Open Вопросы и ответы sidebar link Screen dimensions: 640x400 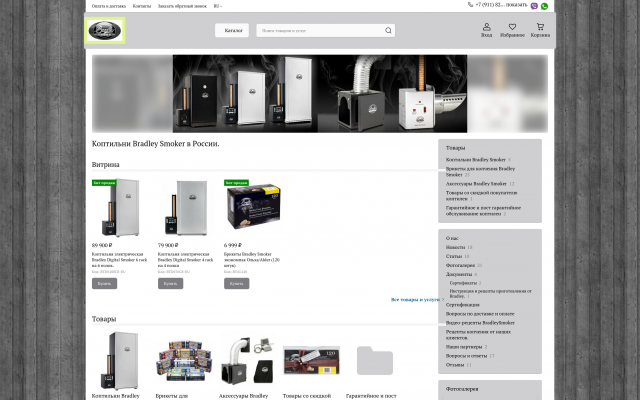(467, 356)
